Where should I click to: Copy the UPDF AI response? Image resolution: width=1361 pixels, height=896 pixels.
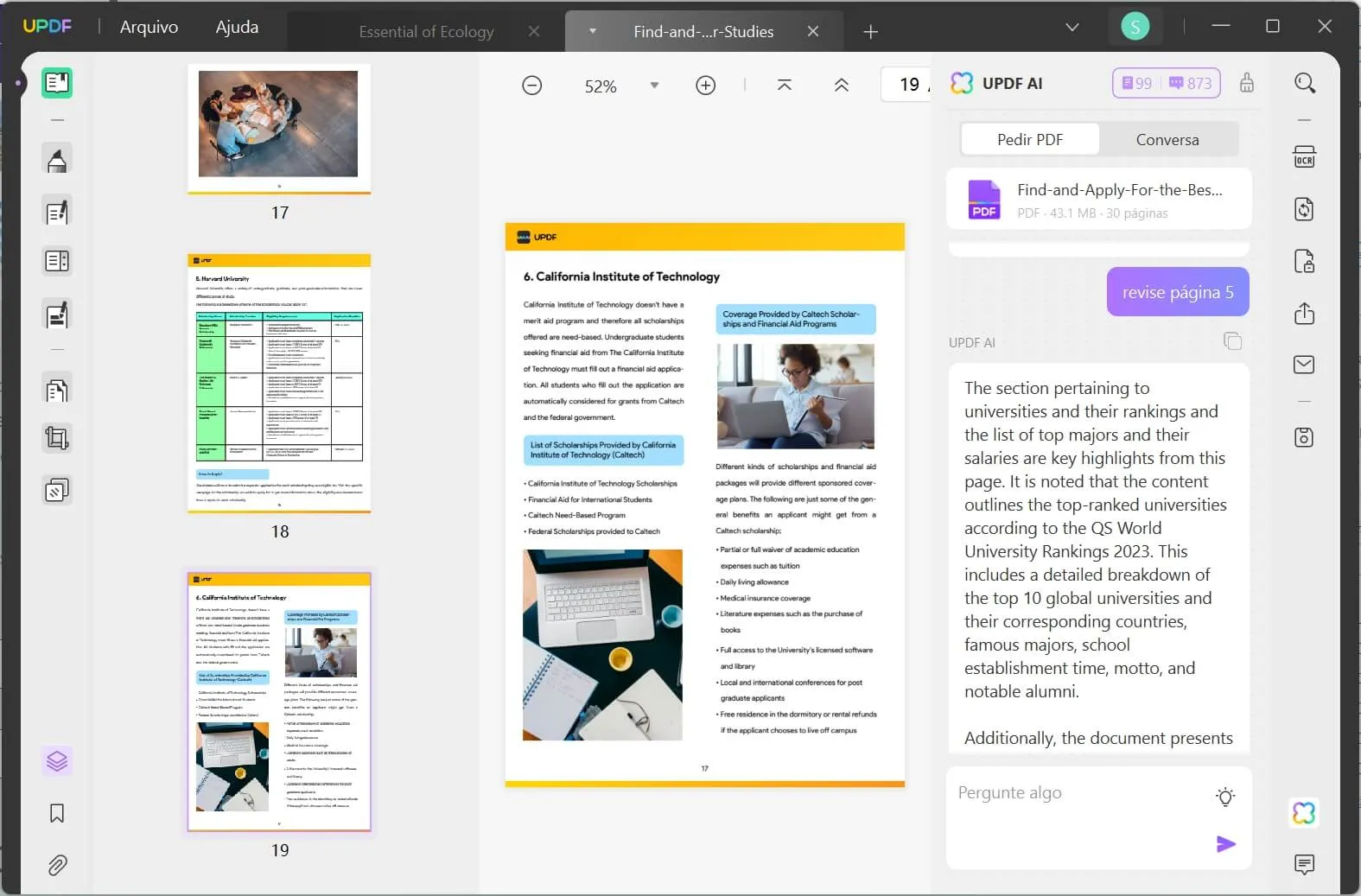point(1233,341)
